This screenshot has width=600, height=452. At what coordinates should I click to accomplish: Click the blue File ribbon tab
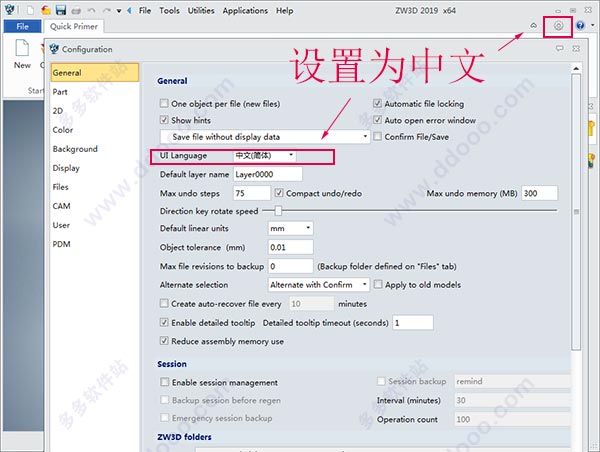click(x=22, y=26)
